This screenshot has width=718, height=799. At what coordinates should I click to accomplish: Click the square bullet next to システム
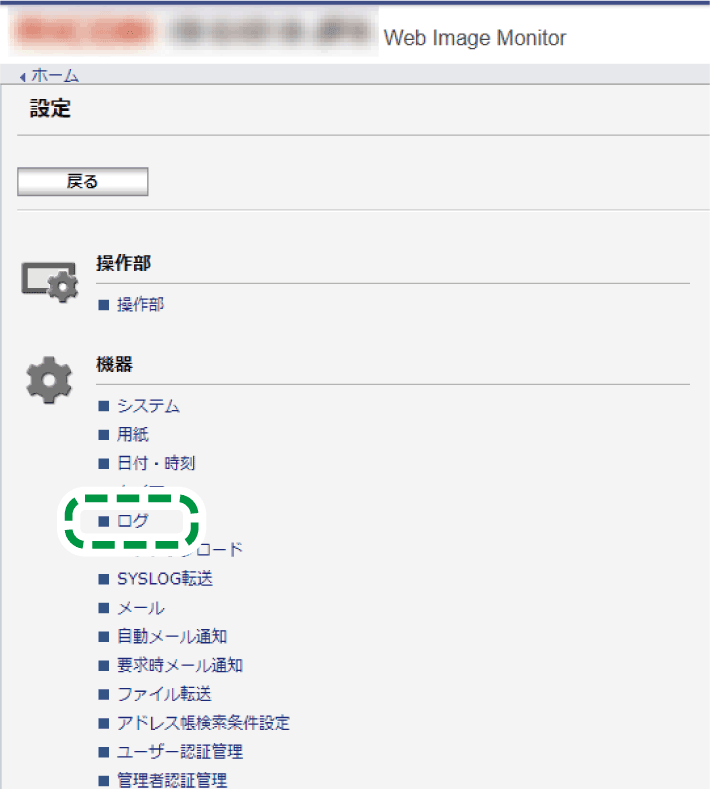pyautogui.click(x=104, y=406)
